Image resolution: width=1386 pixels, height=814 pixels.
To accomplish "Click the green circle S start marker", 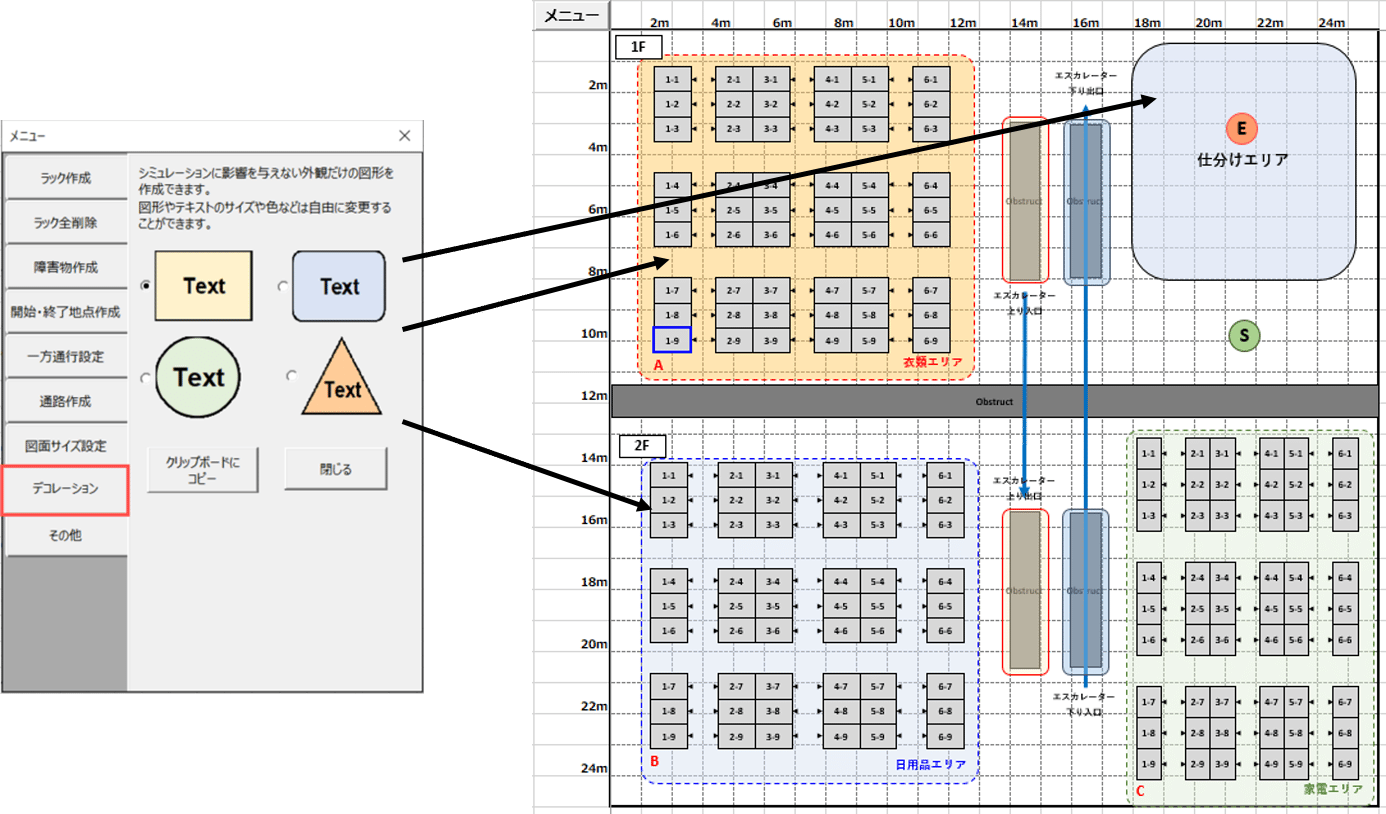I will (x=1244, y=336).
